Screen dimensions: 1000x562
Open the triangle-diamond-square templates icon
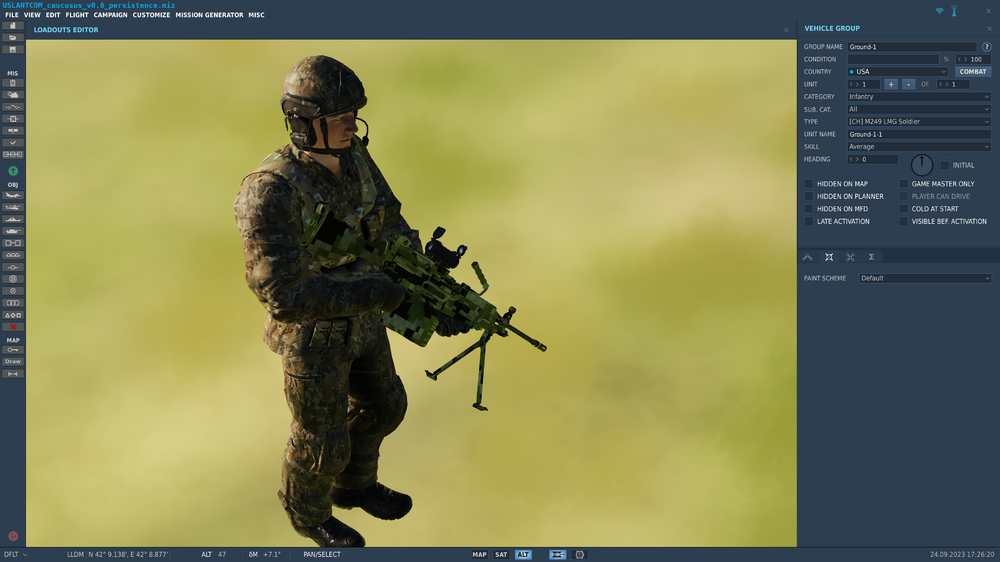12,315
